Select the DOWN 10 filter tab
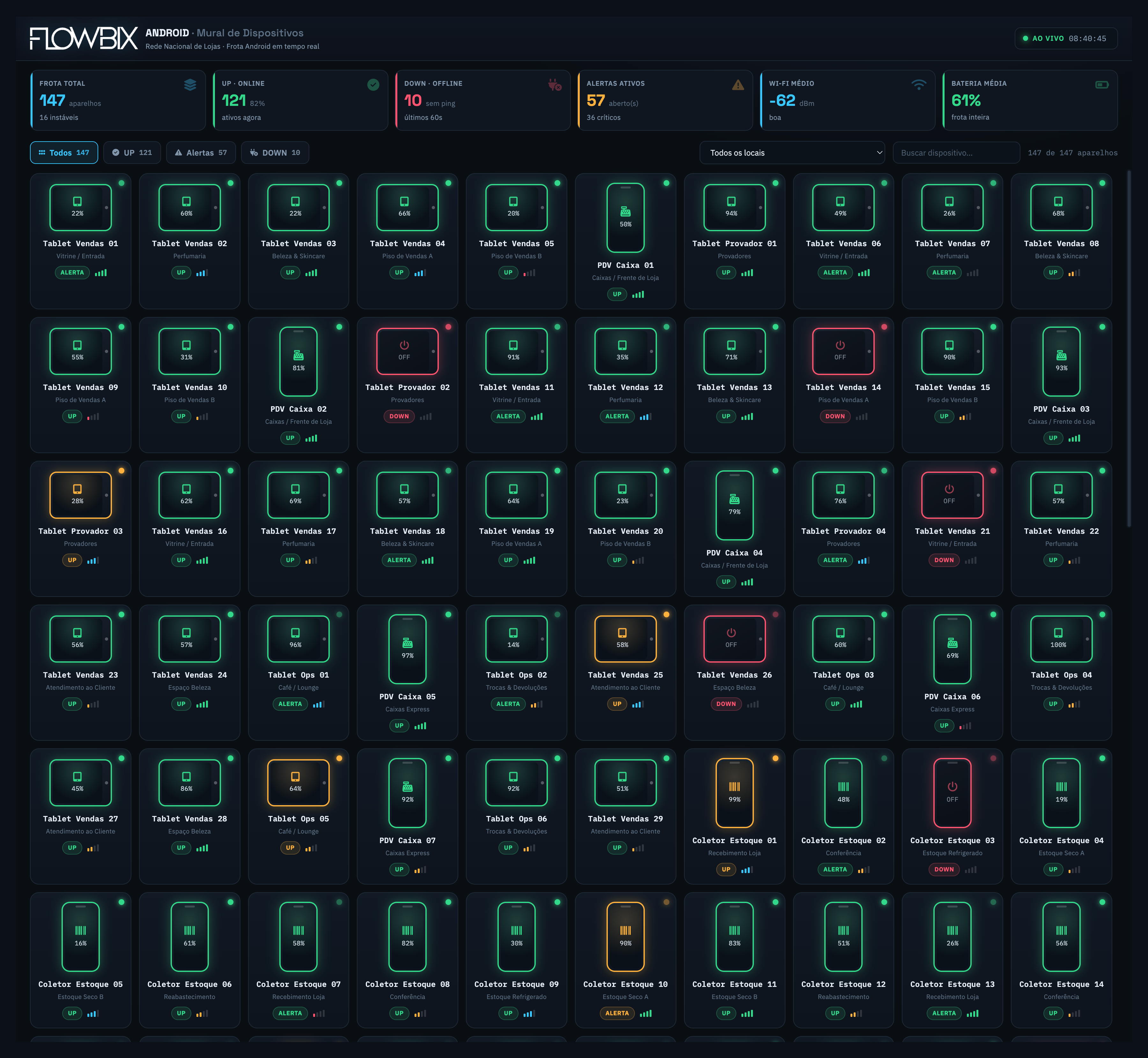 pos(275,153)
